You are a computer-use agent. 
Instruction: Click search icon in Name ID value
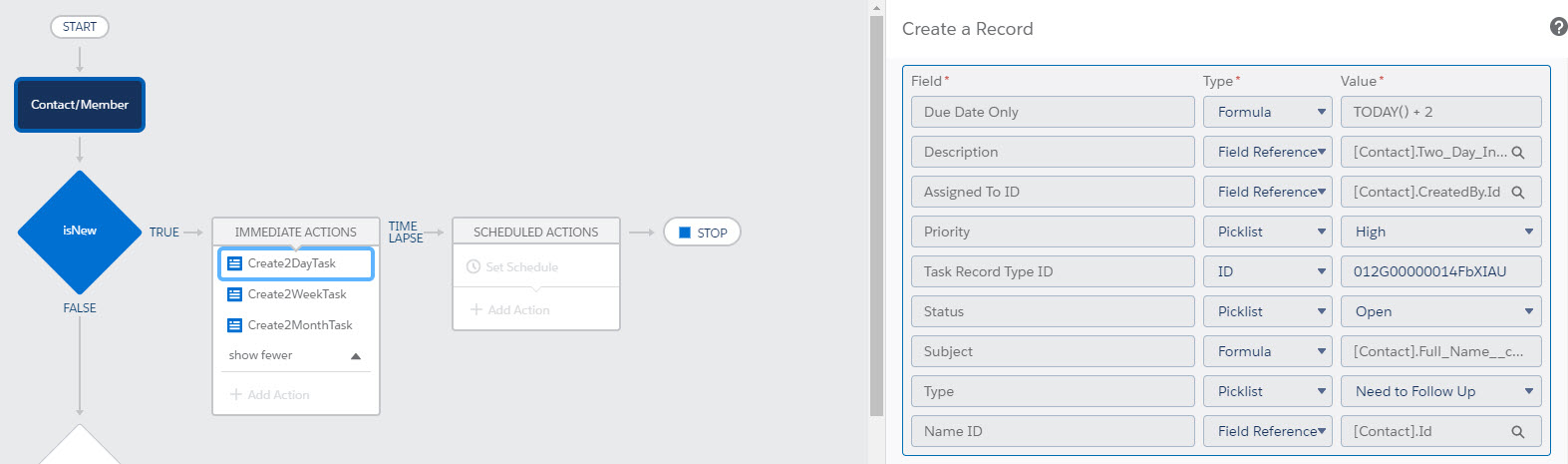(x=1517, y=432)
